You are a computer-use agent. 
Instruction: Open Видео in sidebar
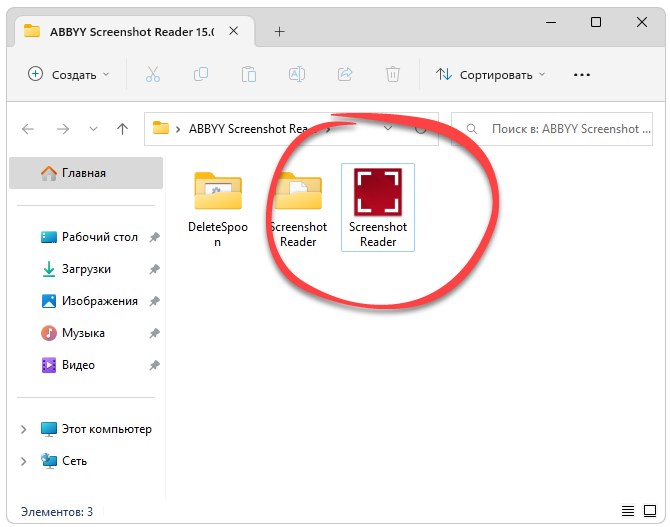point(78,365)
